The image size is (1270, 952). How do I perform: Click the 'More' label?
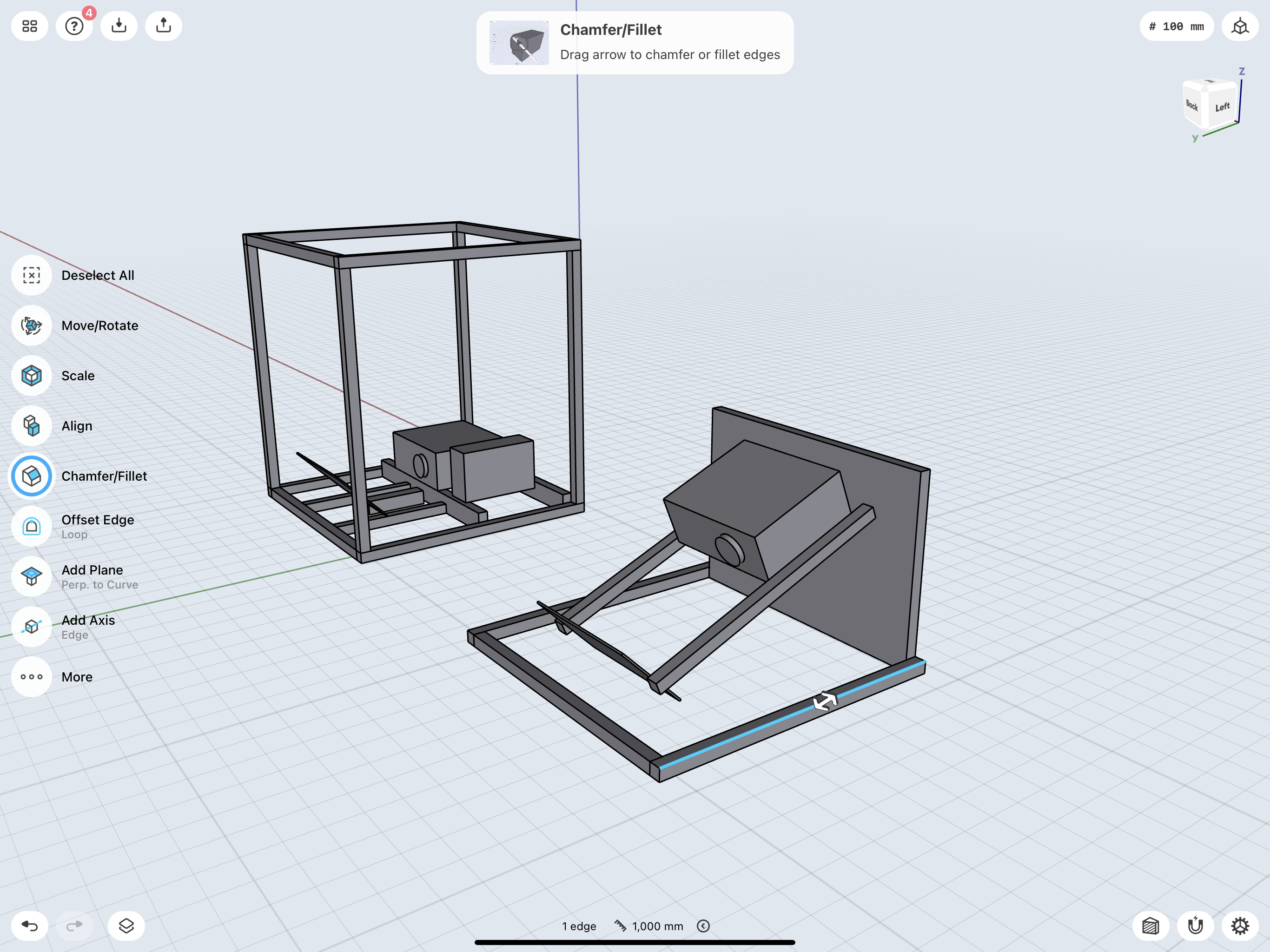(x=77, y=677)
